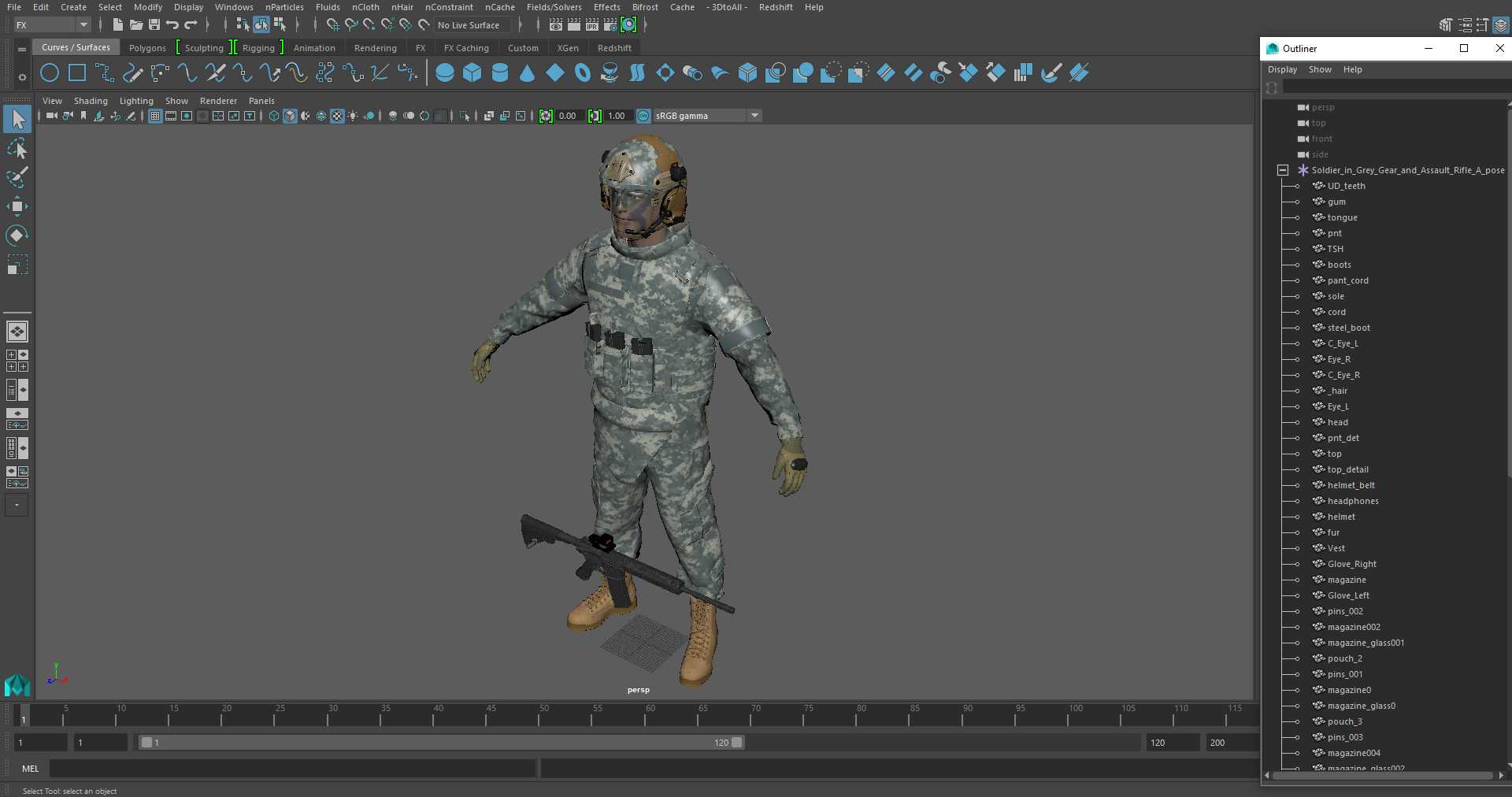Open the Render View clapper icon

pos(556,25)
